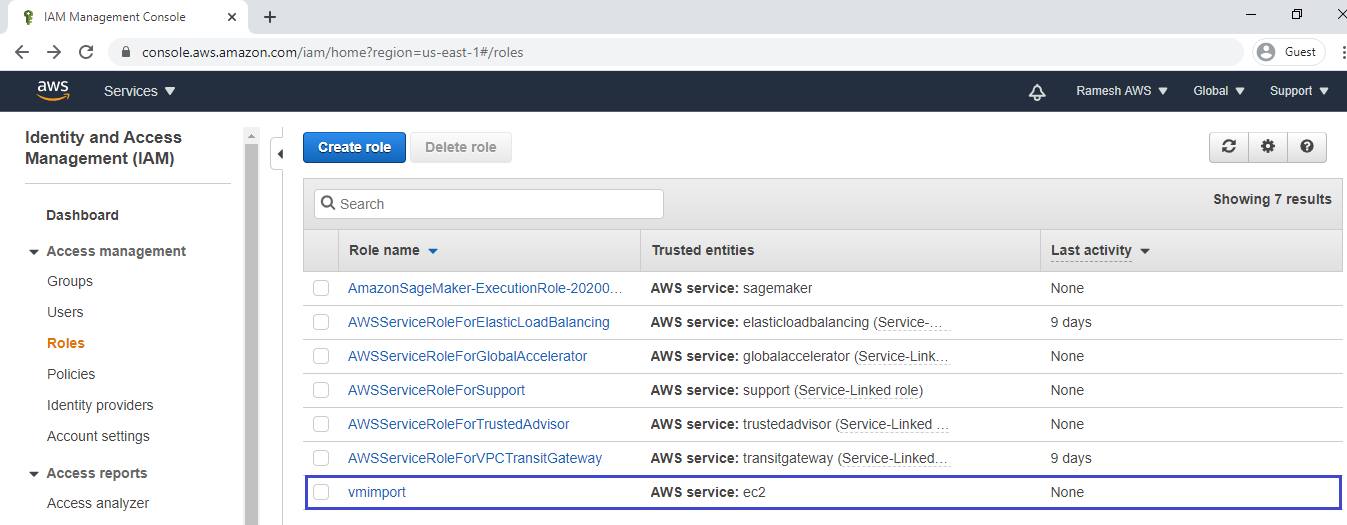The height and width of the screenshot is (525, 1347).
Task: Open the Services dropdown
Action: click(139, 91)
